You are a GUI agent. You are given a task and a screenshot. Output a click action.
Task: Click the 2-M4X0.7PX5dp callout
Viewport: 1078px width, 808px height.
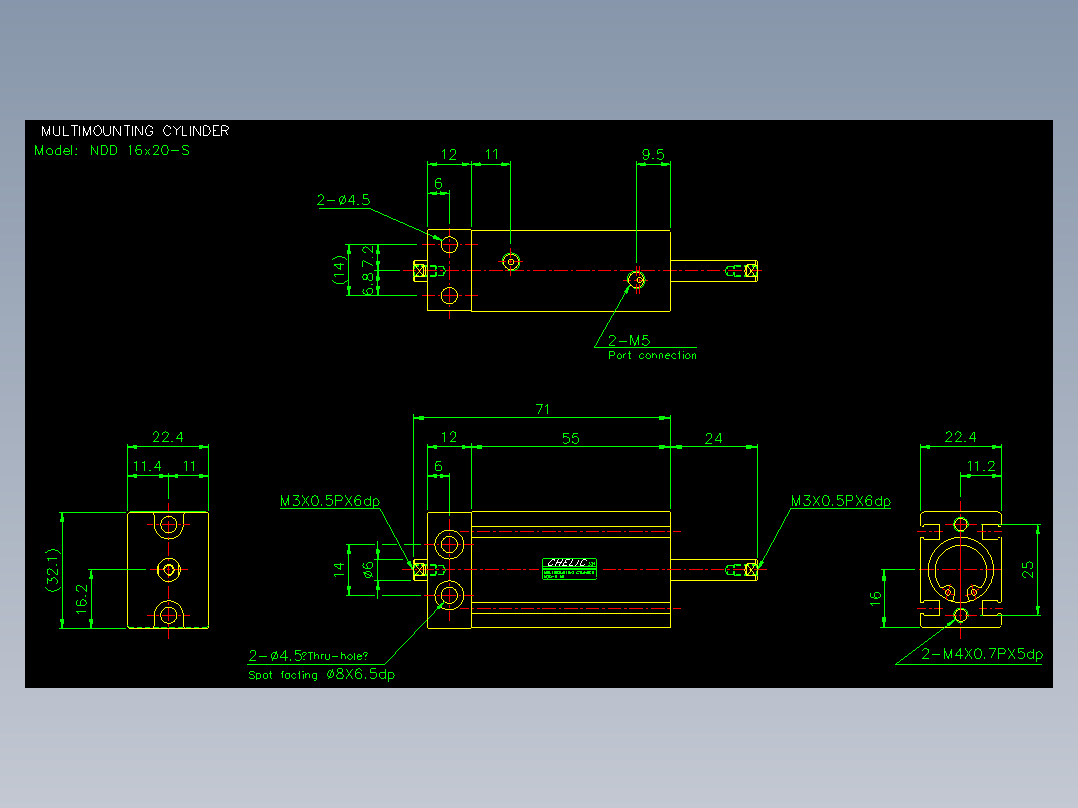tap(982, 654)
